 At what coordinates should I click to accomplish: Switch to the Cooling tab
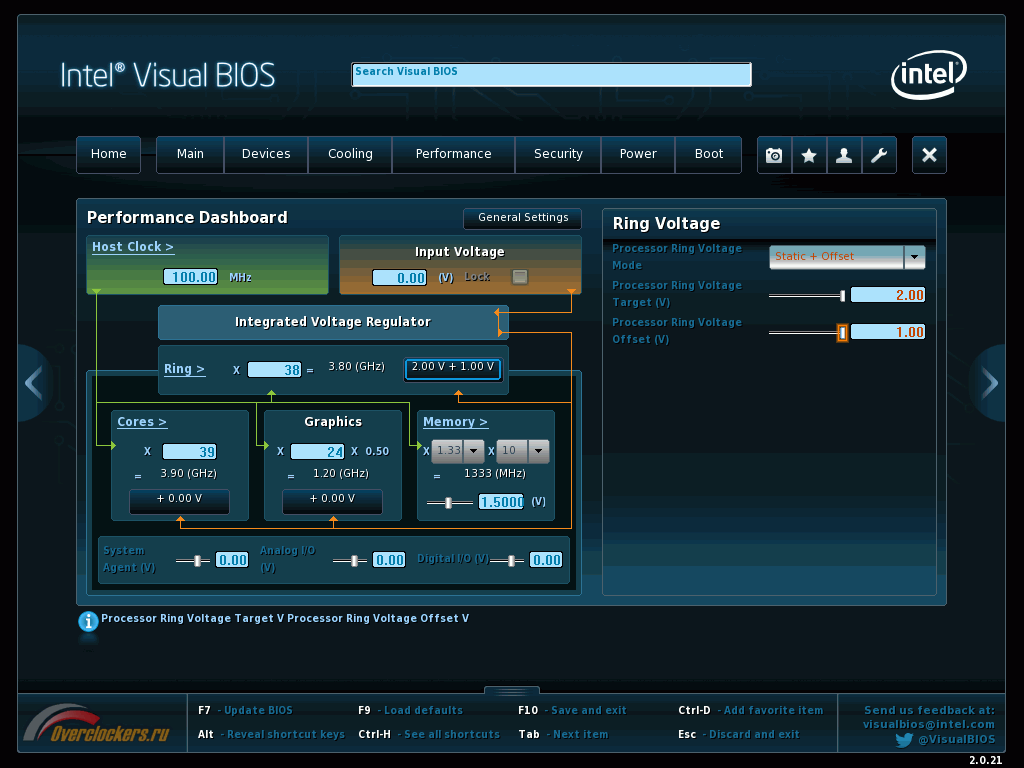tap(350, 154)
